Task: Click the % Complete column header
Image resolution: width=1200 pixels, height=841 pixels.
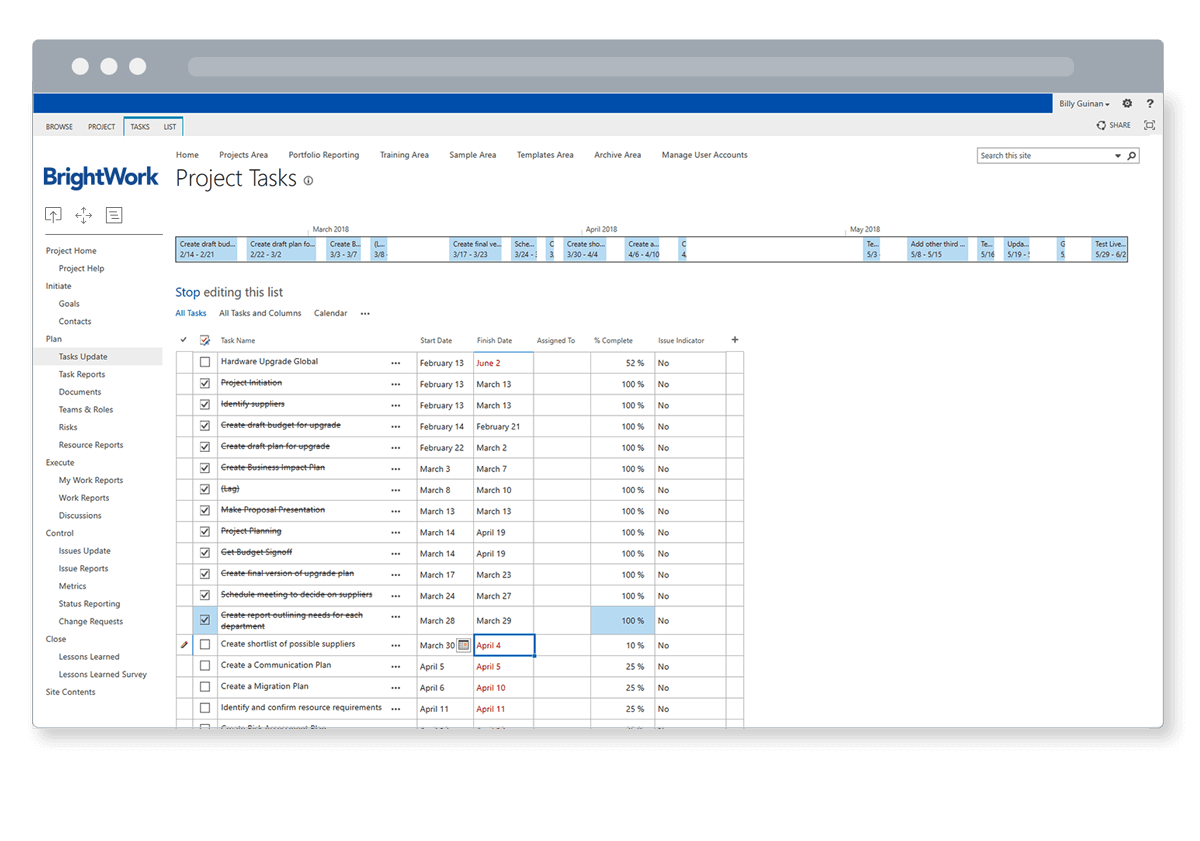Action: pyautogui.click(x=613, y=341)
